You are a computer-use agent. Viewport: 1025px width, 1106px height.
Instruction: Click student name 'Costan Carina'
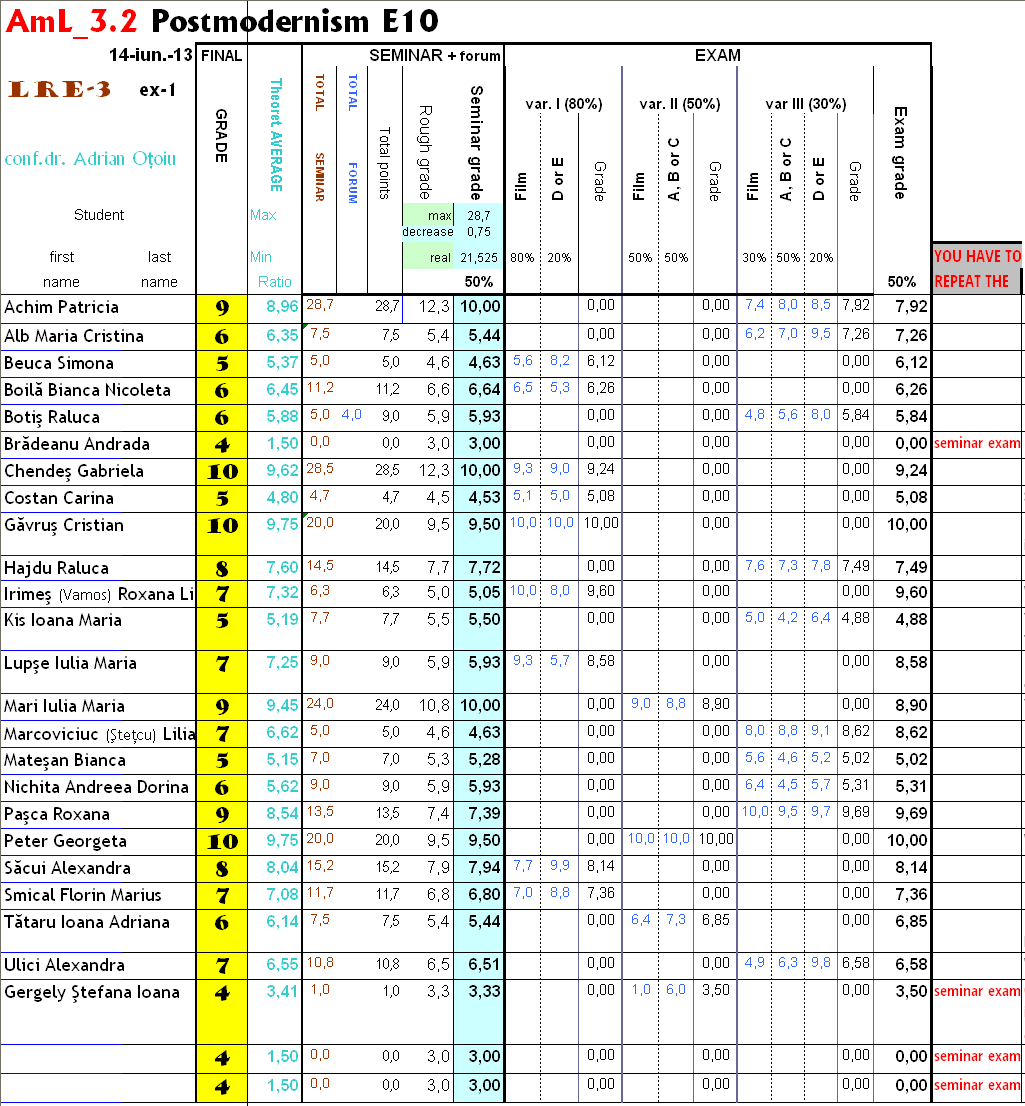[x=59, y=498]
